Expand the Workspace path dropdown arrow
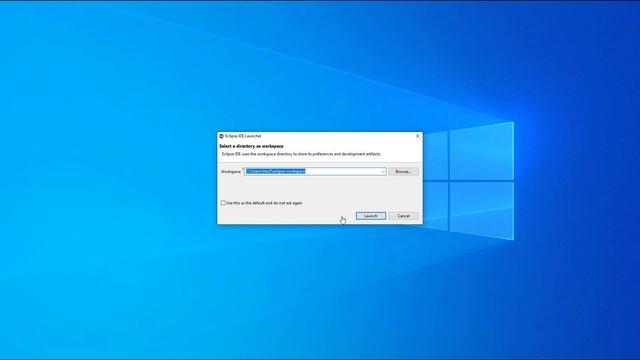The height and width of the screenshot is (360, 640). click(383, 171)
